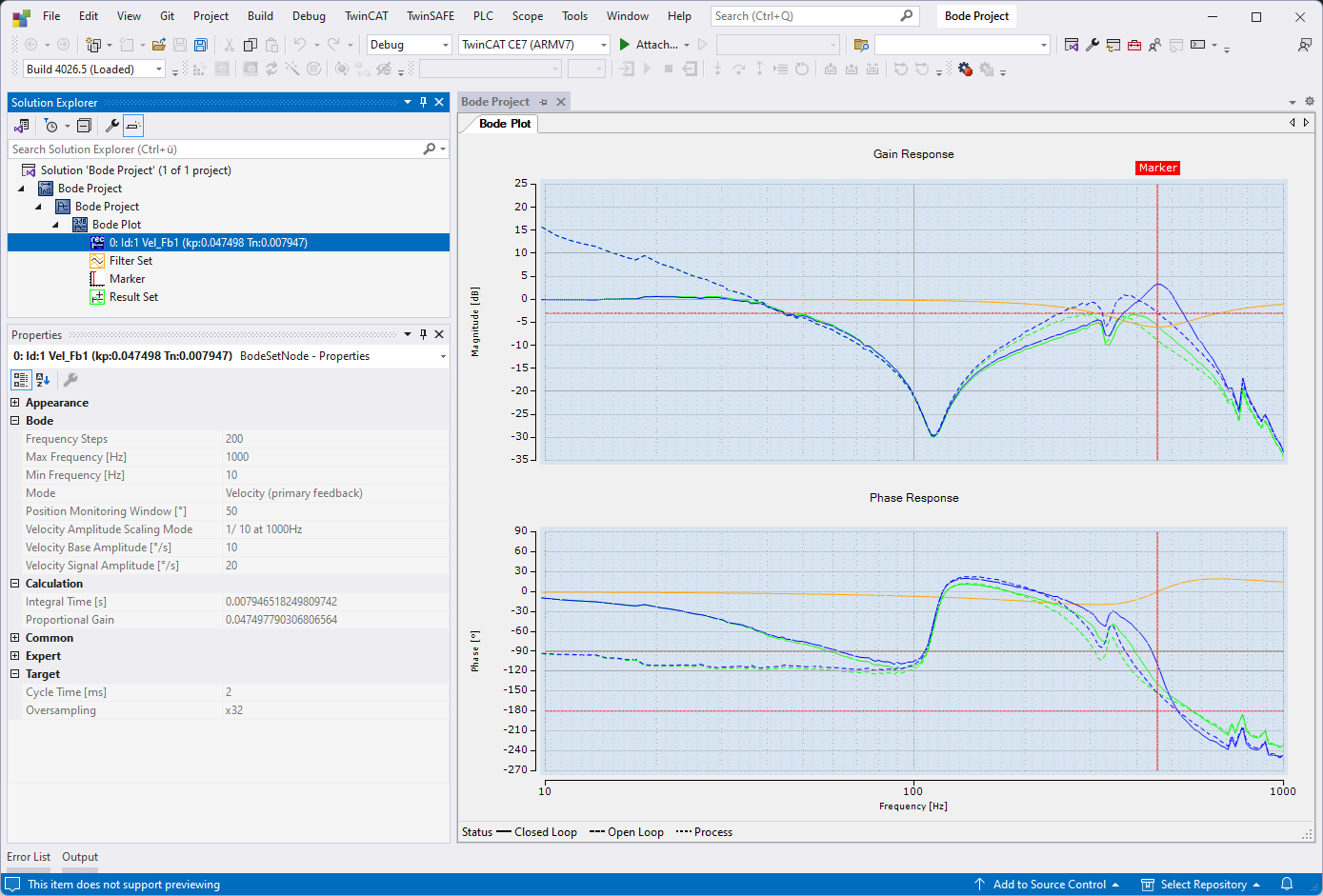
Task: Pin the Properties panel
Action: (x=424, y=334)
